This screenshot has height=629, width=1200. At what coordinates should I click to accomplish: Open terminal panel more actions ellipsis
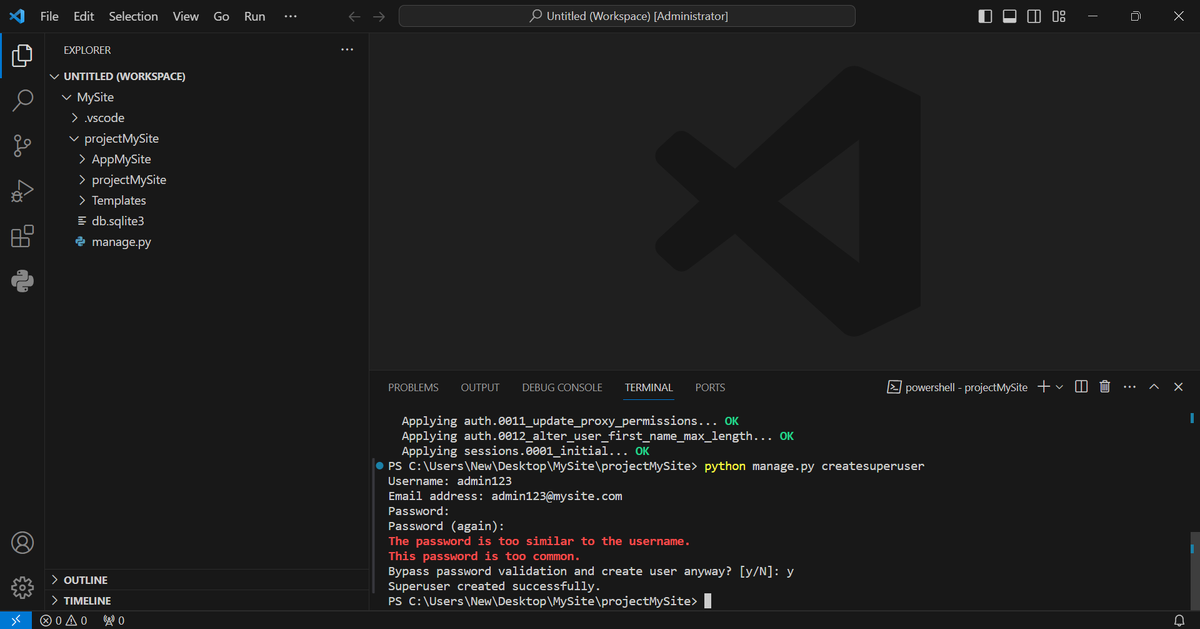click(x=1130, y=387)
